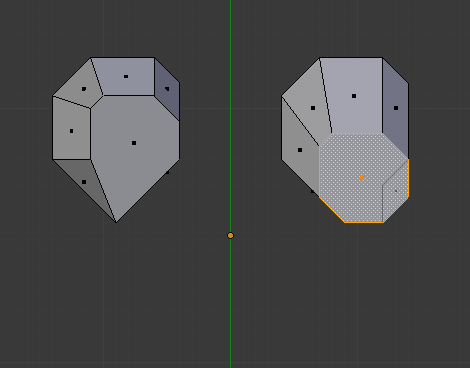Select the left vertical face of left mesh

tap(71, 131)
